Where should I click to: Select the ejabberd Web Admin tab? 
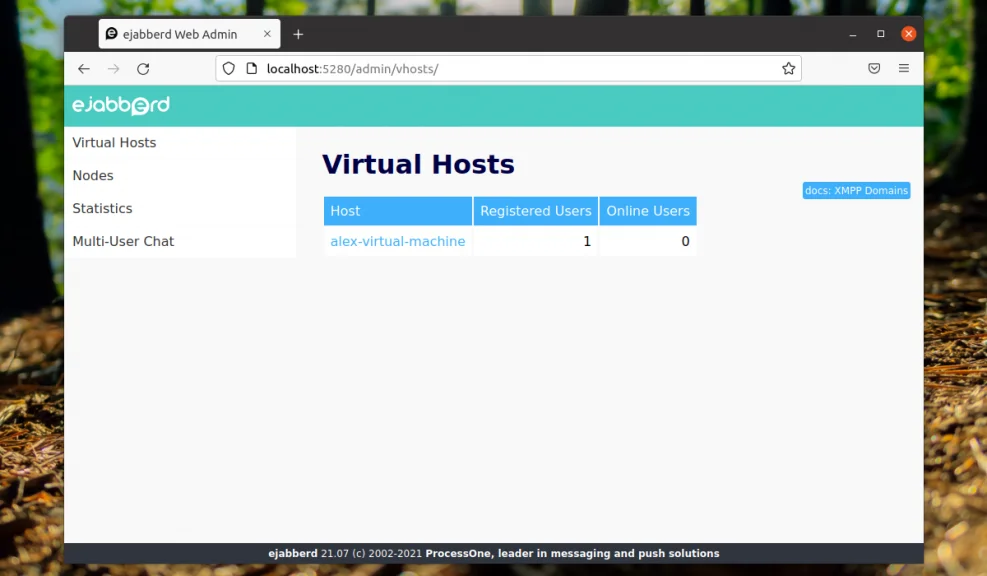click(189, 34)
